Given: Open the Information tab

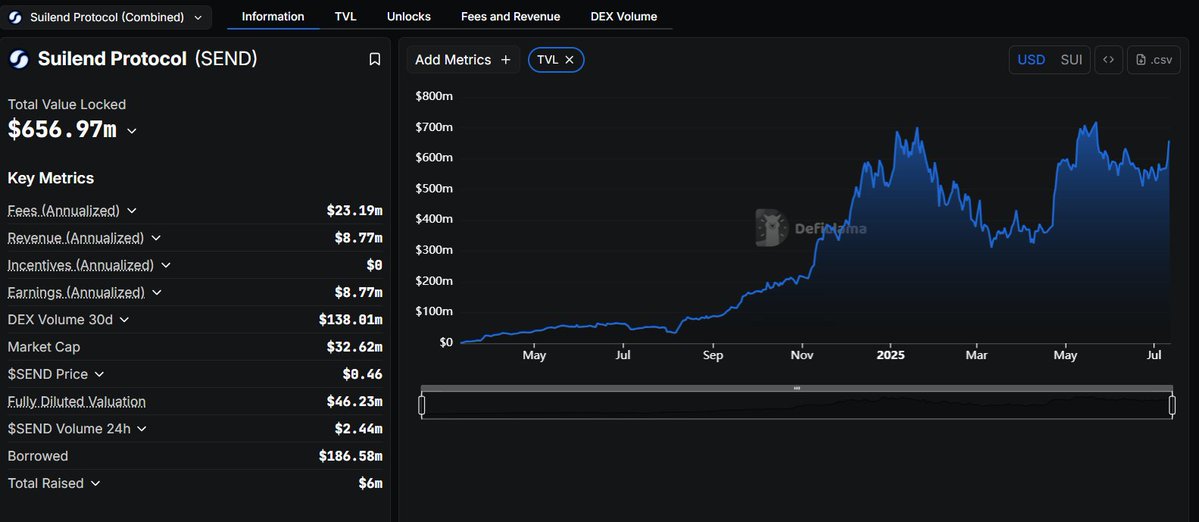Looking at the screenshot, I should click(x=273, y=16).
